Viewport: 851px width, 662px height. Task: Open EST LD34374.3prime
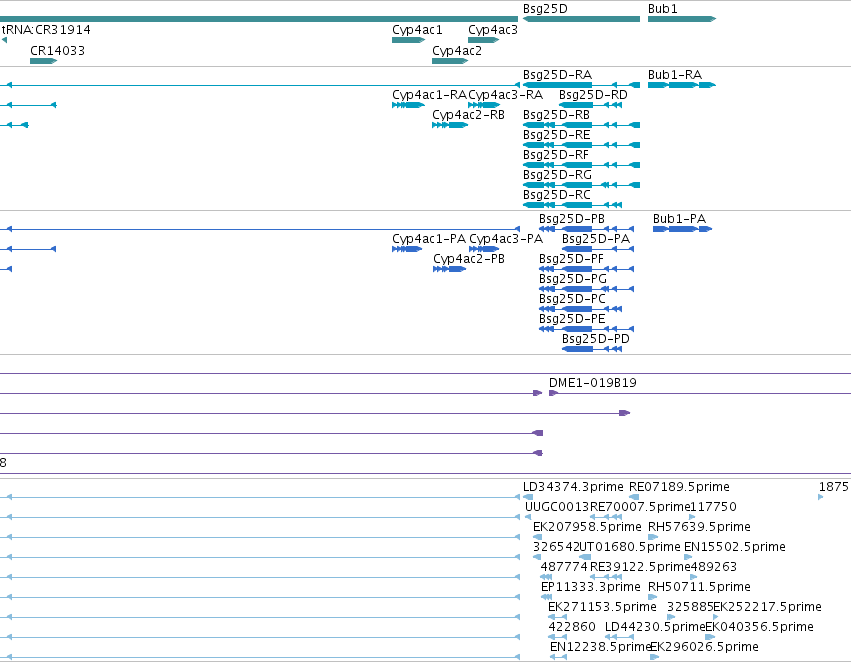tap(528, 497)
